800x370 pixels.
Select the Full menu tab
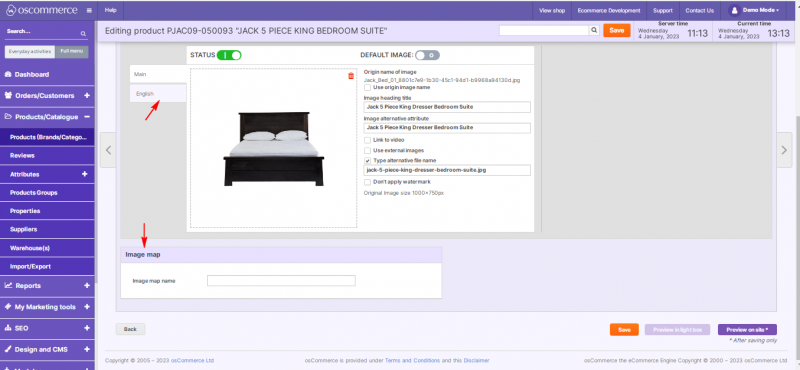[x=71, y=52]
